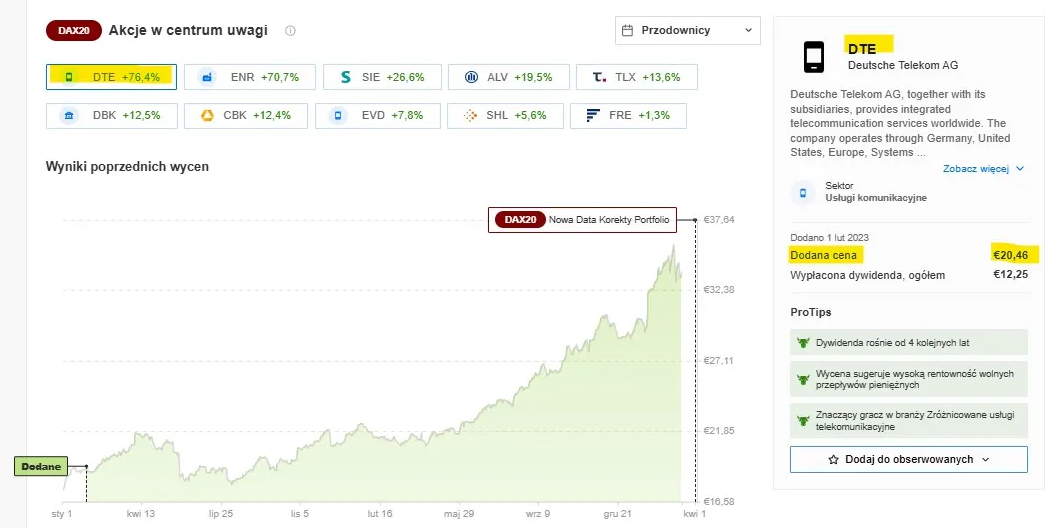Click the Usługi komunikacyjne sector icon
The image size is (1048, 528).
pyautogui.click(x=803, y=192)
